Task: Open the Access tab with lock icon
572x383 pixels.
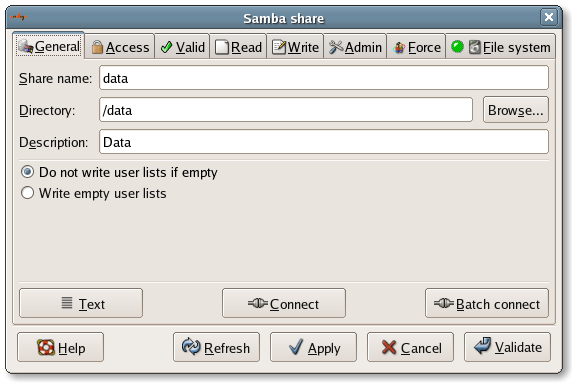Action: (120, 47)
